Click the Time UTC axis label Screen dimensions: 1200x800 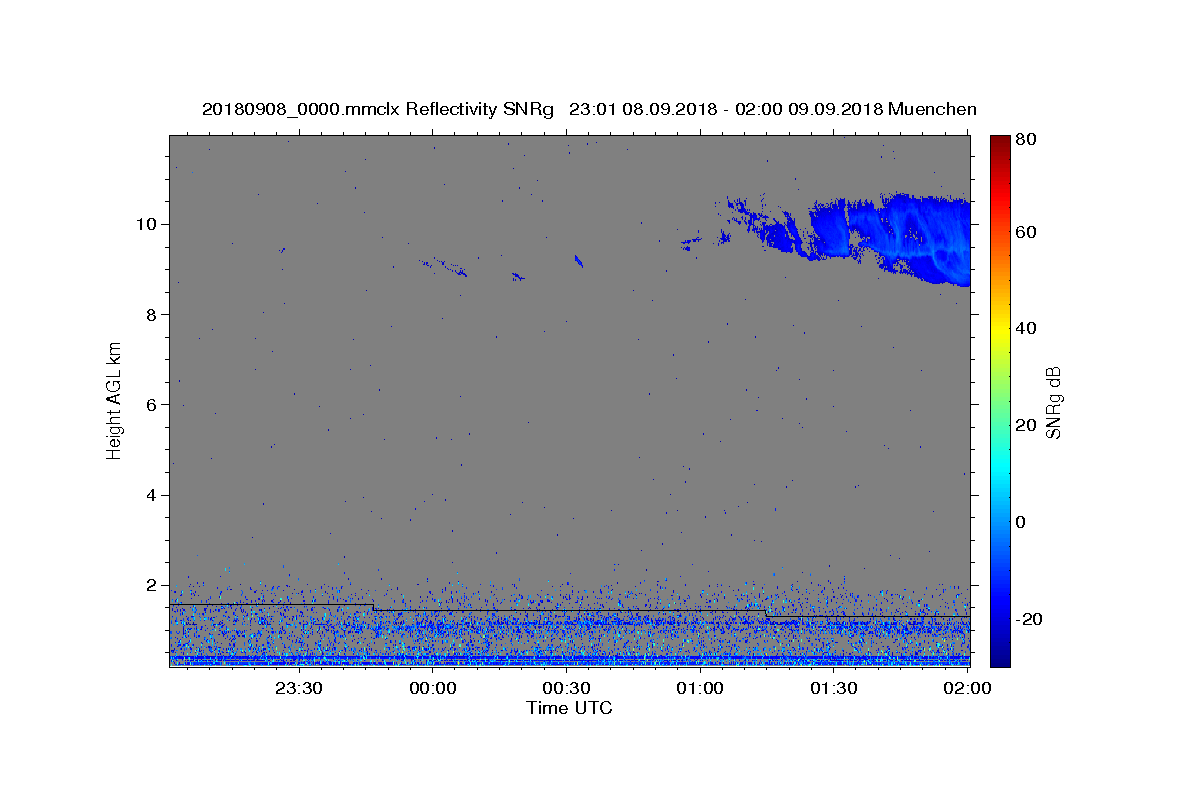click(x=569, y=708)
